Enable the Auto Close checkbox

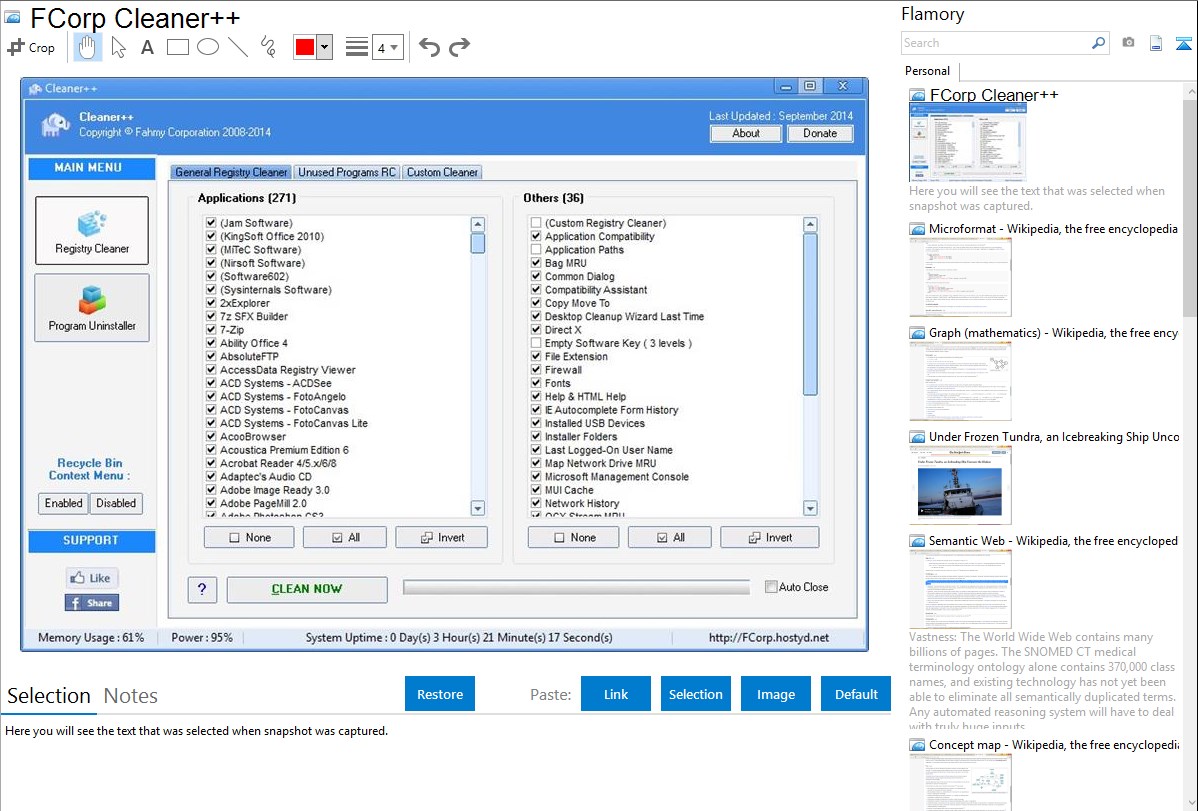pyautogui.click(x=771, y=587)
